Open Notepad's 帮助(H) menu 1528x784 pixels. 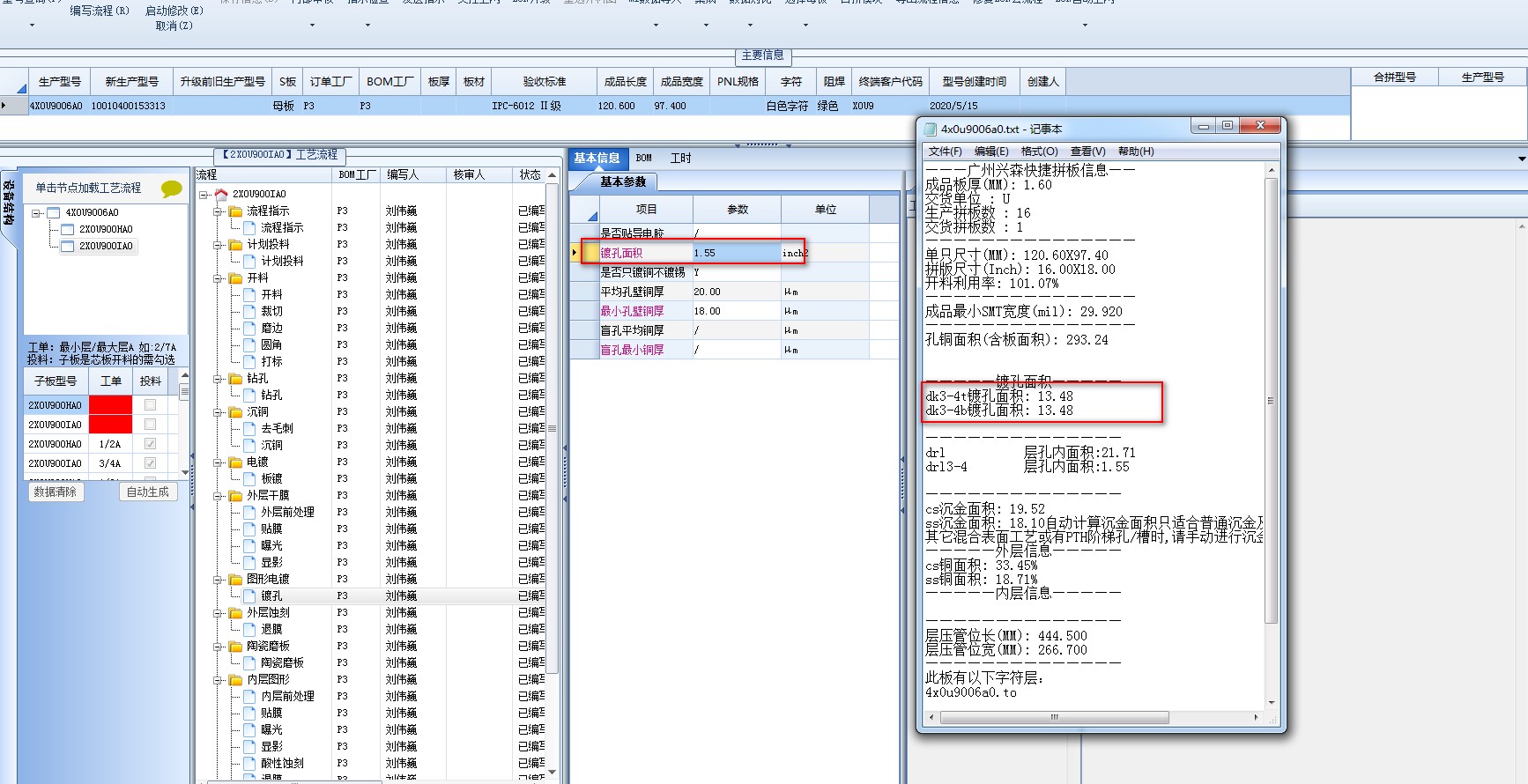(x=1136, y=152)
